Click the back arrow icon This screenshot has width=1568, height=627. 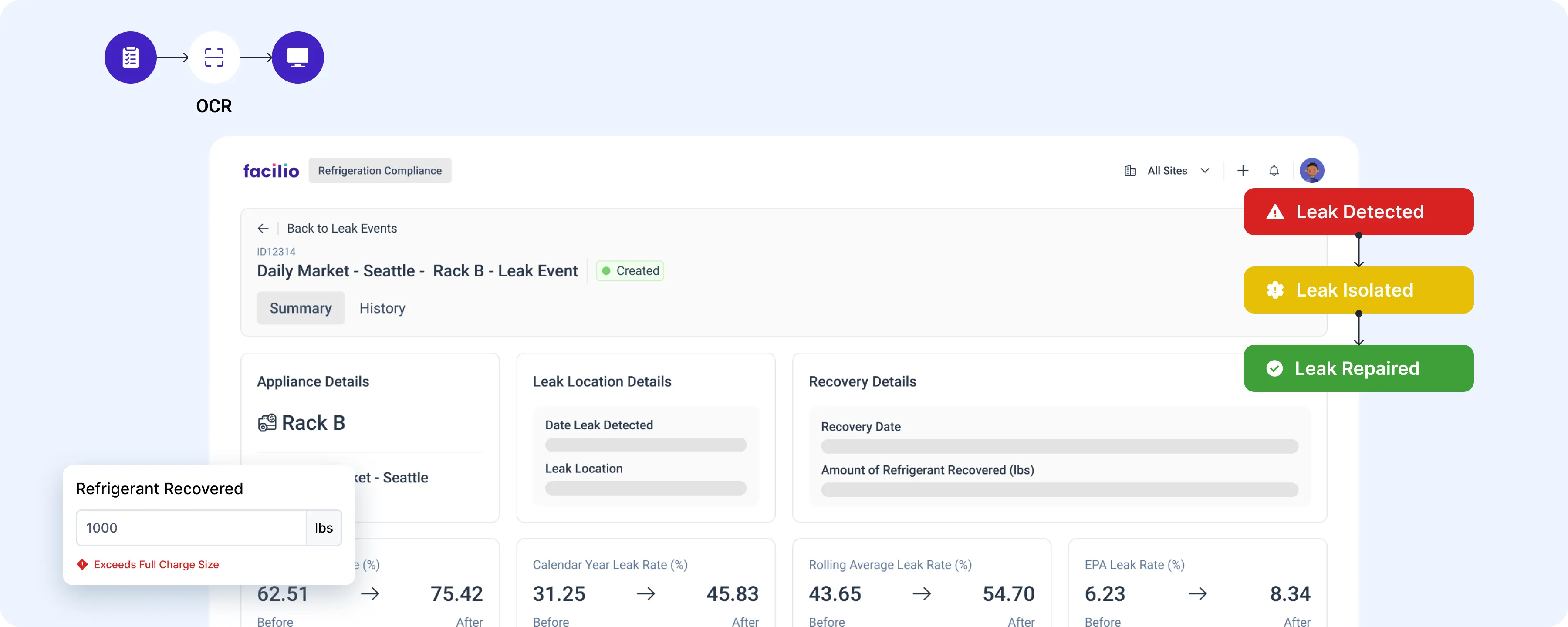(x=263, y=228)
